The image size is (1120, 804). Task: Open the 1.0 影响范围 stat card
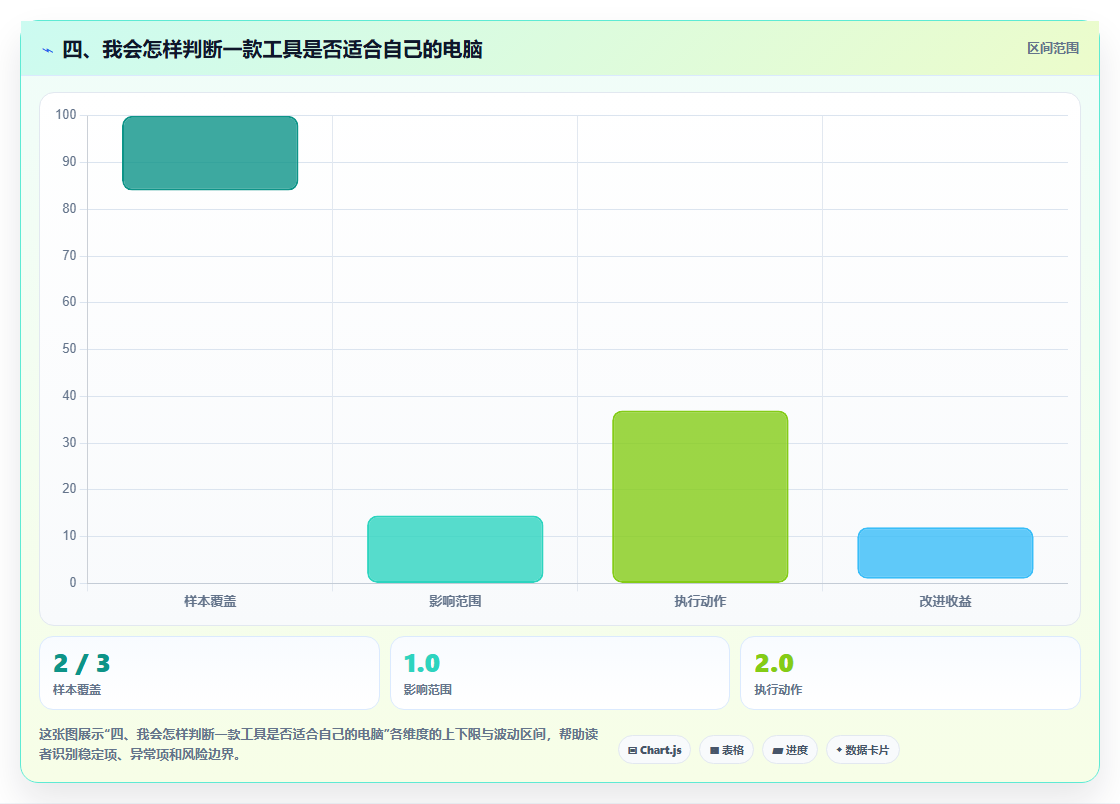click(x=559, y=673)
